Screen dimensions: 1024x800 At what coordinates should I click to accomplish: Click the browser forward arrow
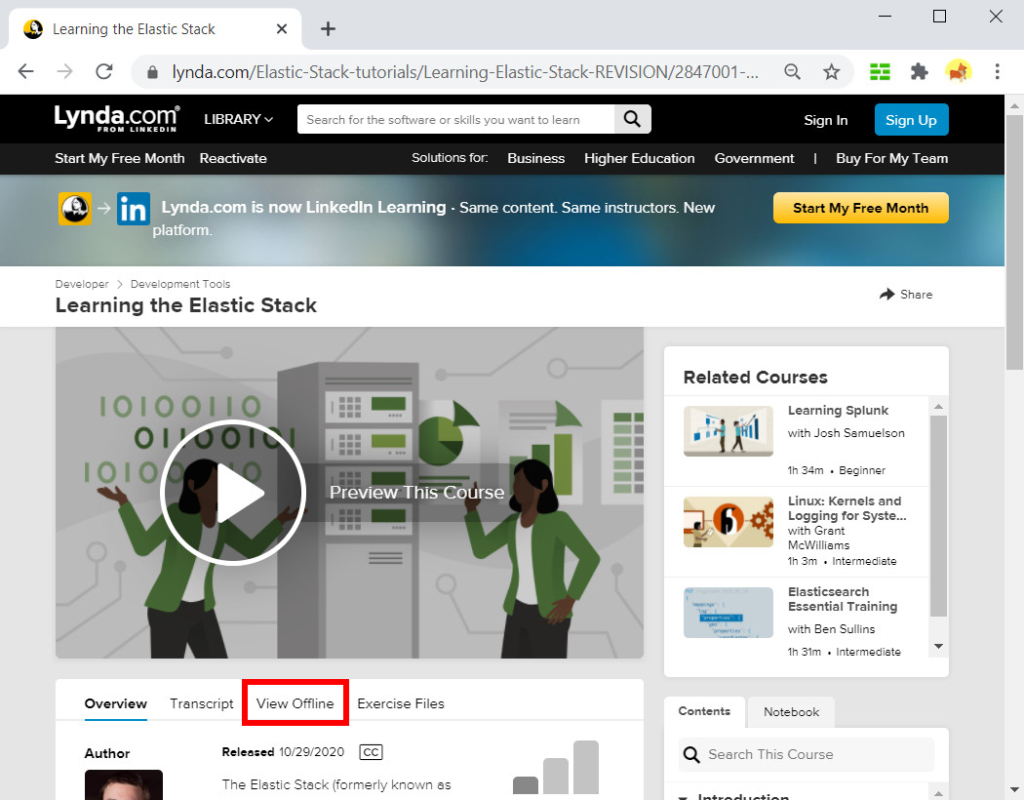(65, 71)
